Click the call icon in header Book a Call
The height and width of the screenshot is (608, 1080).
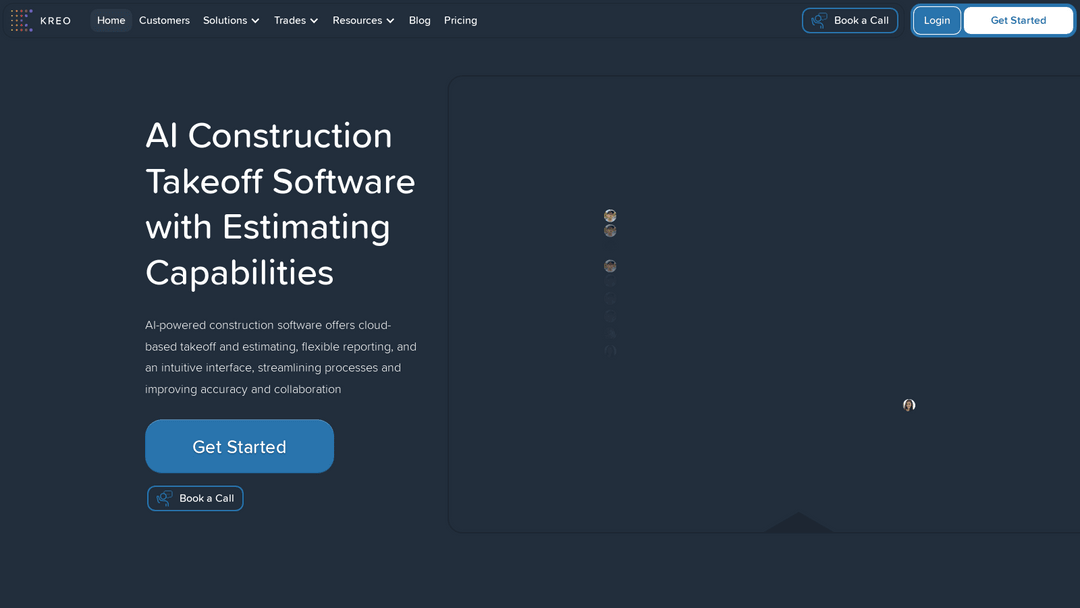819,21
